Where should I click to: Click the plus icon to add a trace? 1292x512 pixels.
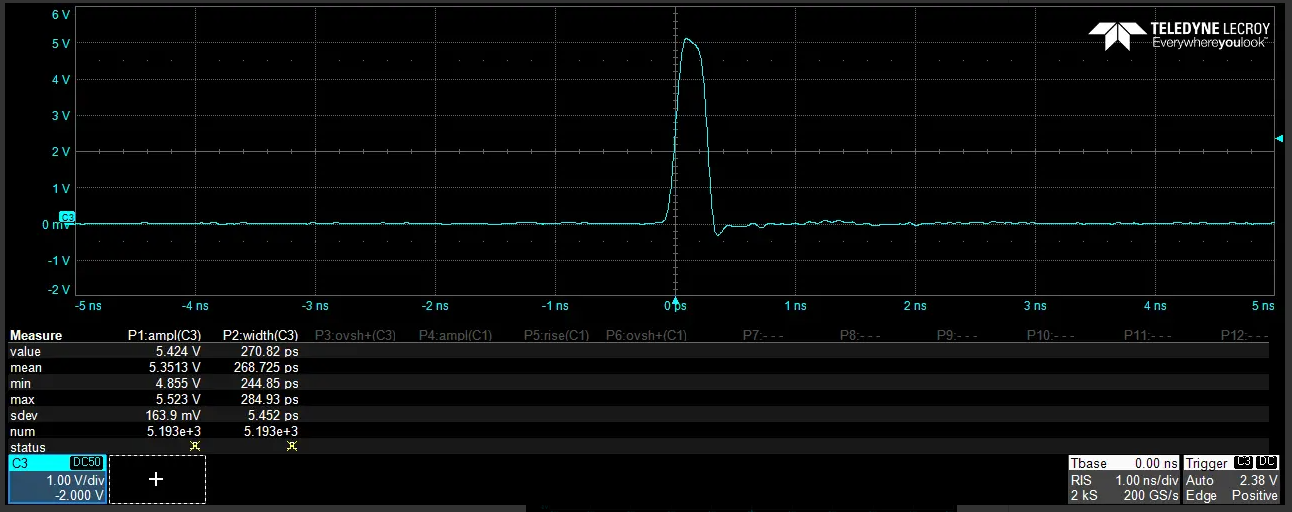click(156, 480)
